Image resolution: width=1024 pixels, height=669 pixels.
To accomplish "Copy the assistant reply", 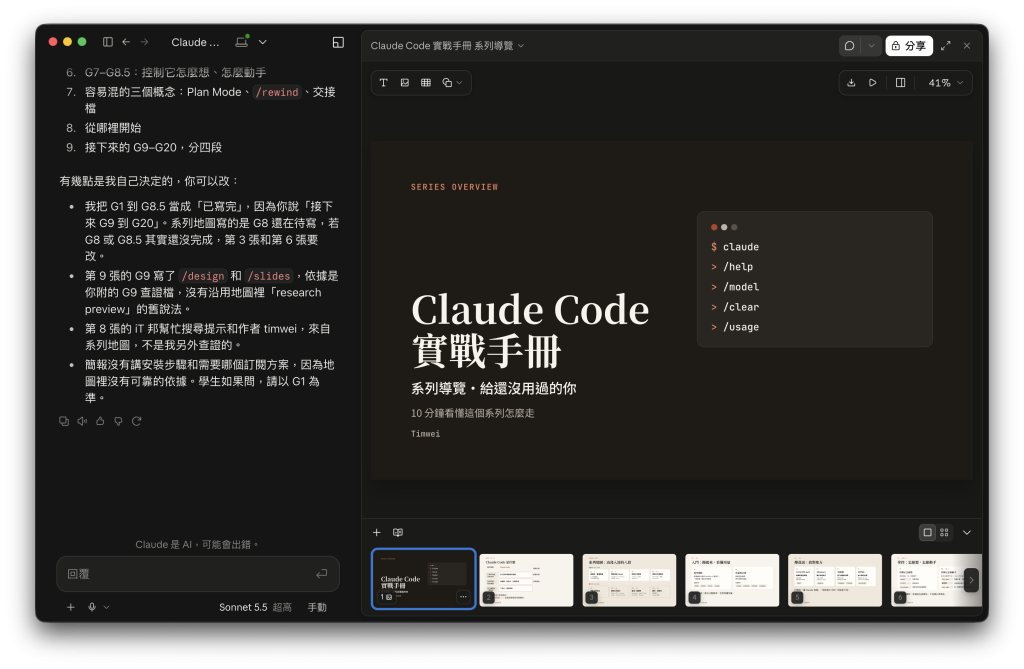I will (x=64, y=421).
